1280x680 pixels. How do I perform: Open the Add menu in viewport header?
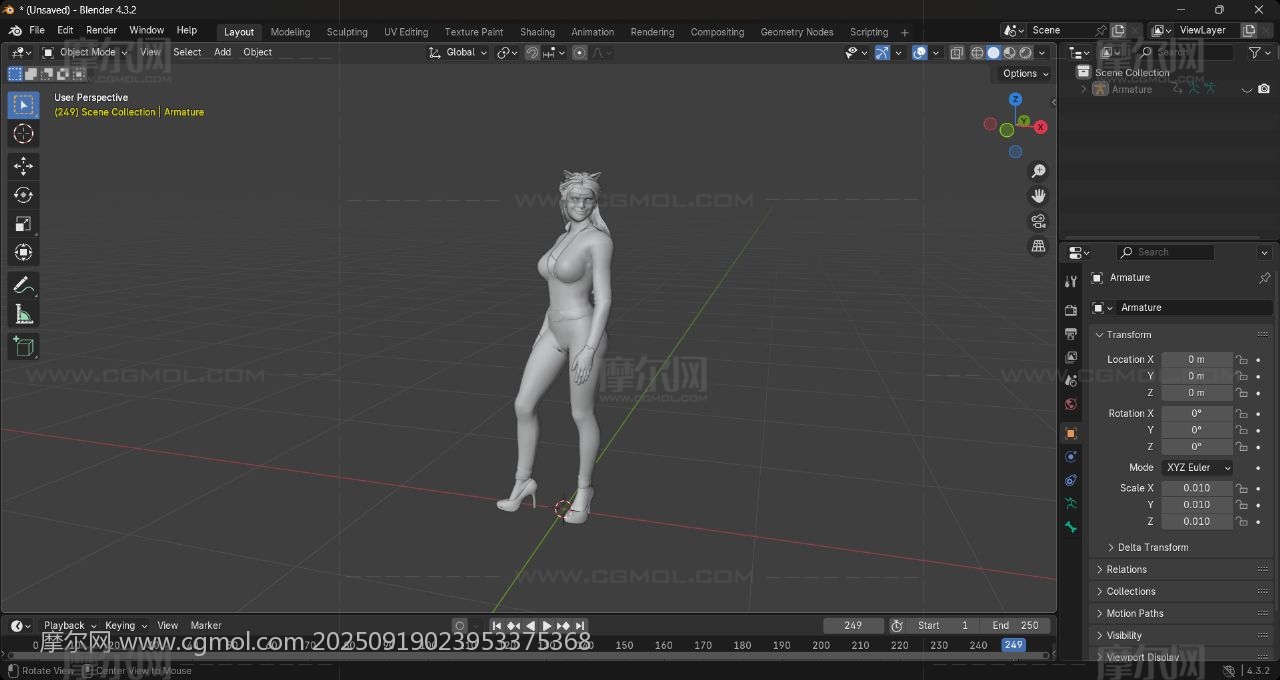click(x=222, y=52)
